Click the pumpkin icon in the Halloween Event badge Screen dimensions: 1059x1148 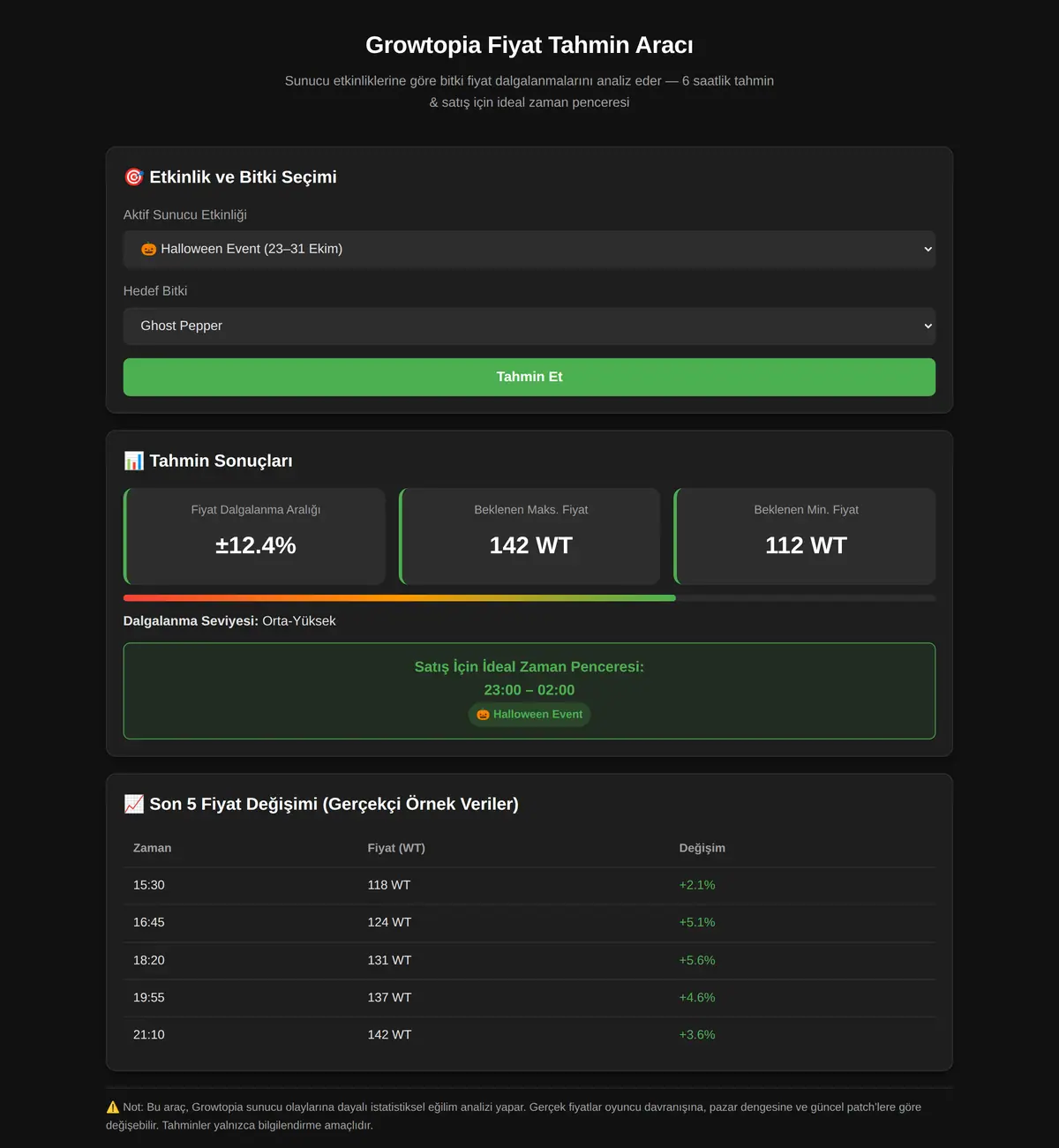click(483, 715)
